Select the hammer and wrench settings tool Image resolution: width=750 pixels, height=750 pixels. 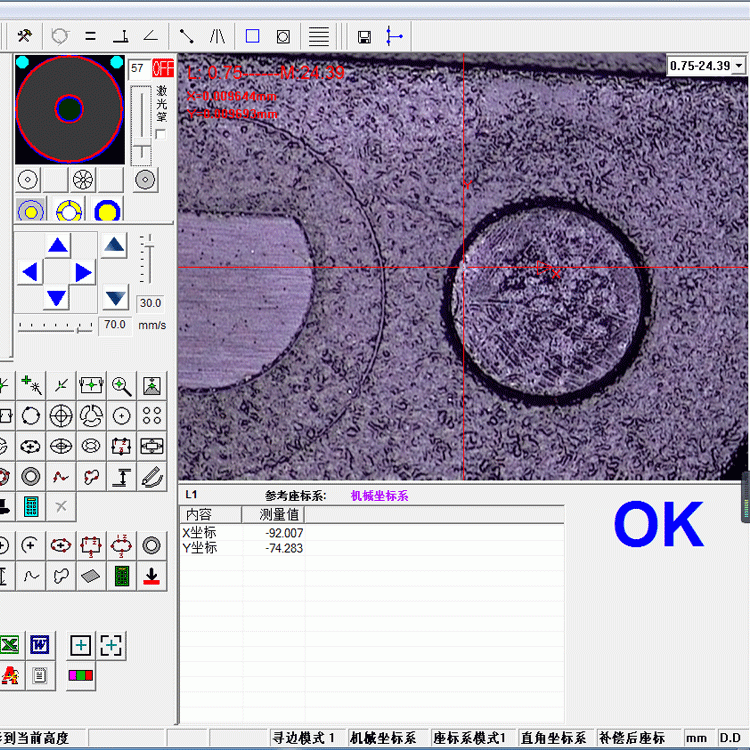tap(25, 36)
